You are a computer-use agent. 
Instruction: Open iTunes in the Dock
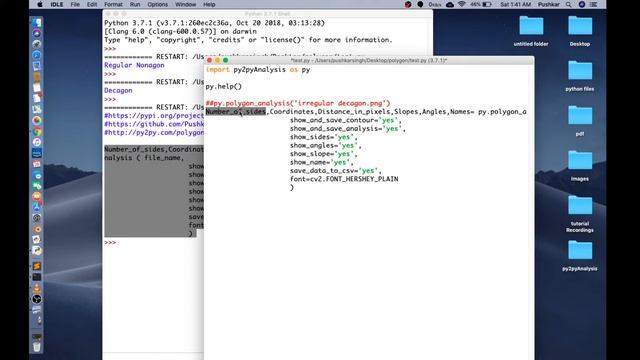click(37, 142)
